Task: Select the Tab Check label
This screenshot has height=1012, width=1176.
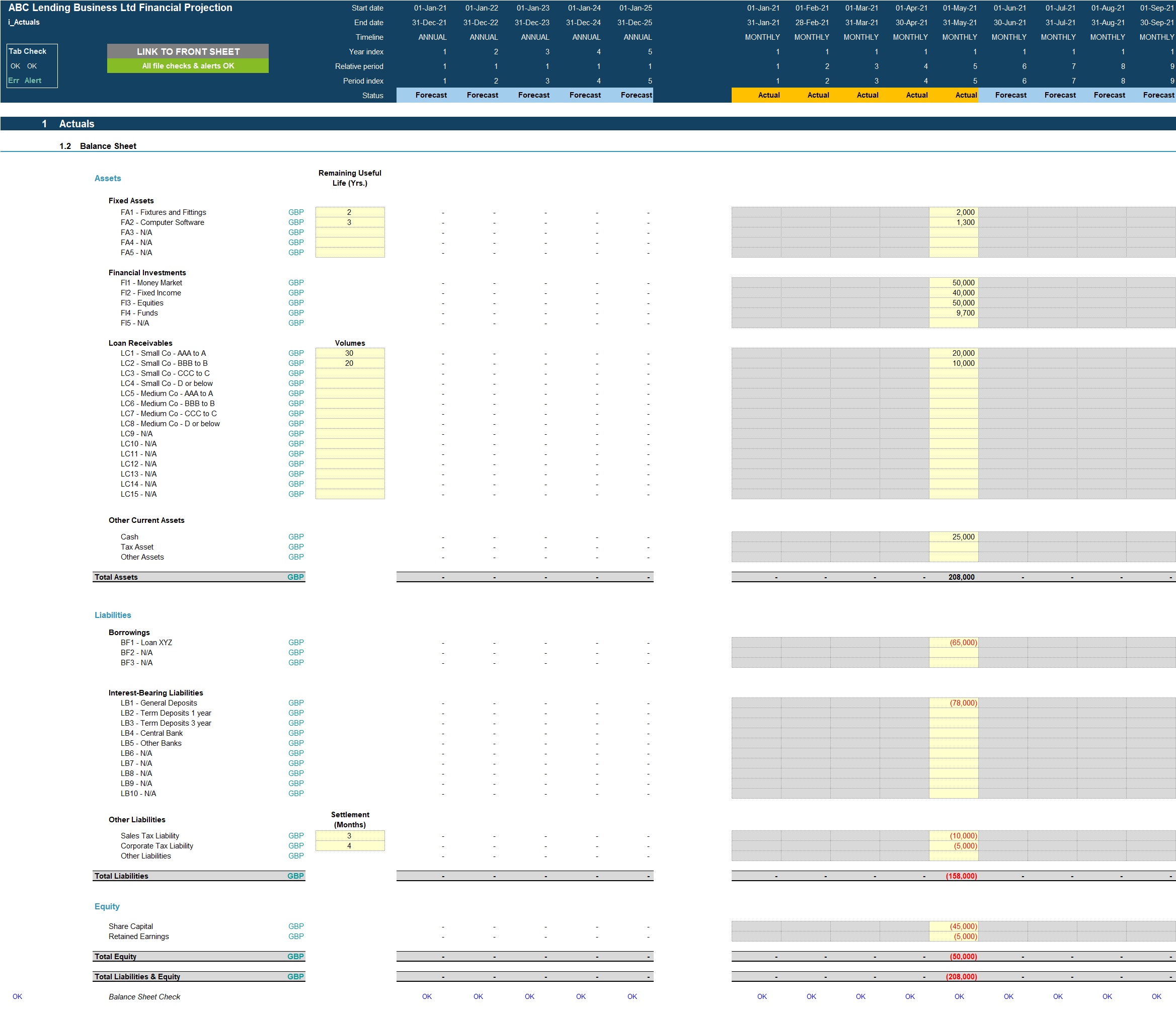Action: 27,51
